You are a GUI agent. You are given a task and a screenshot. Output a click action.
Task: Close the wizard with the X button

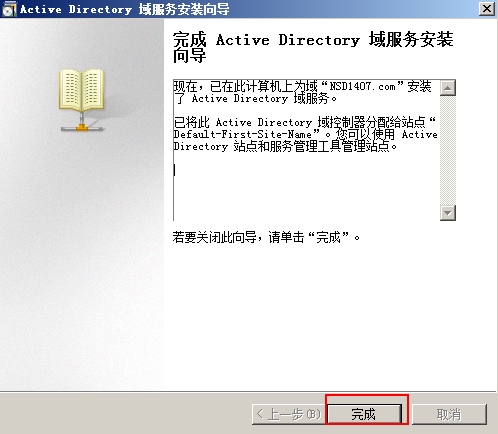tap(487, 9)
